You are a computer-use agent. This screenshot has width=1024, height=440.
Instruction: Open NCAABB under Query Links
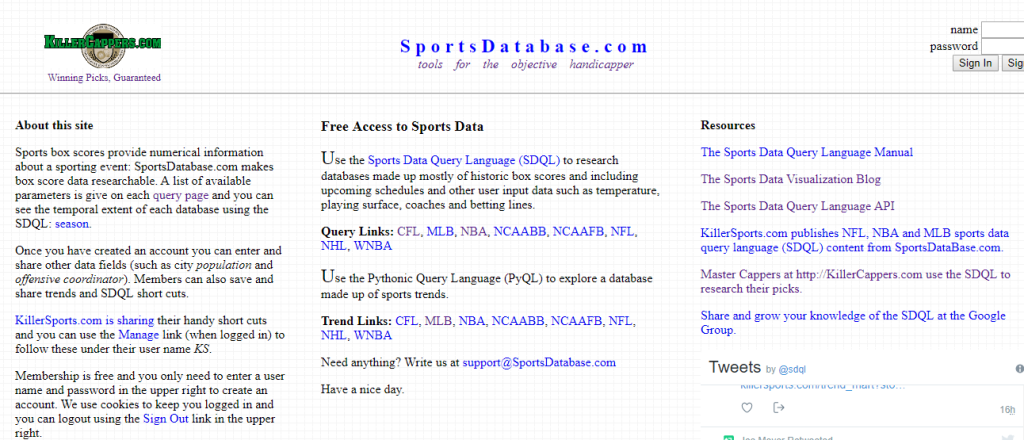tap(520, 232)
